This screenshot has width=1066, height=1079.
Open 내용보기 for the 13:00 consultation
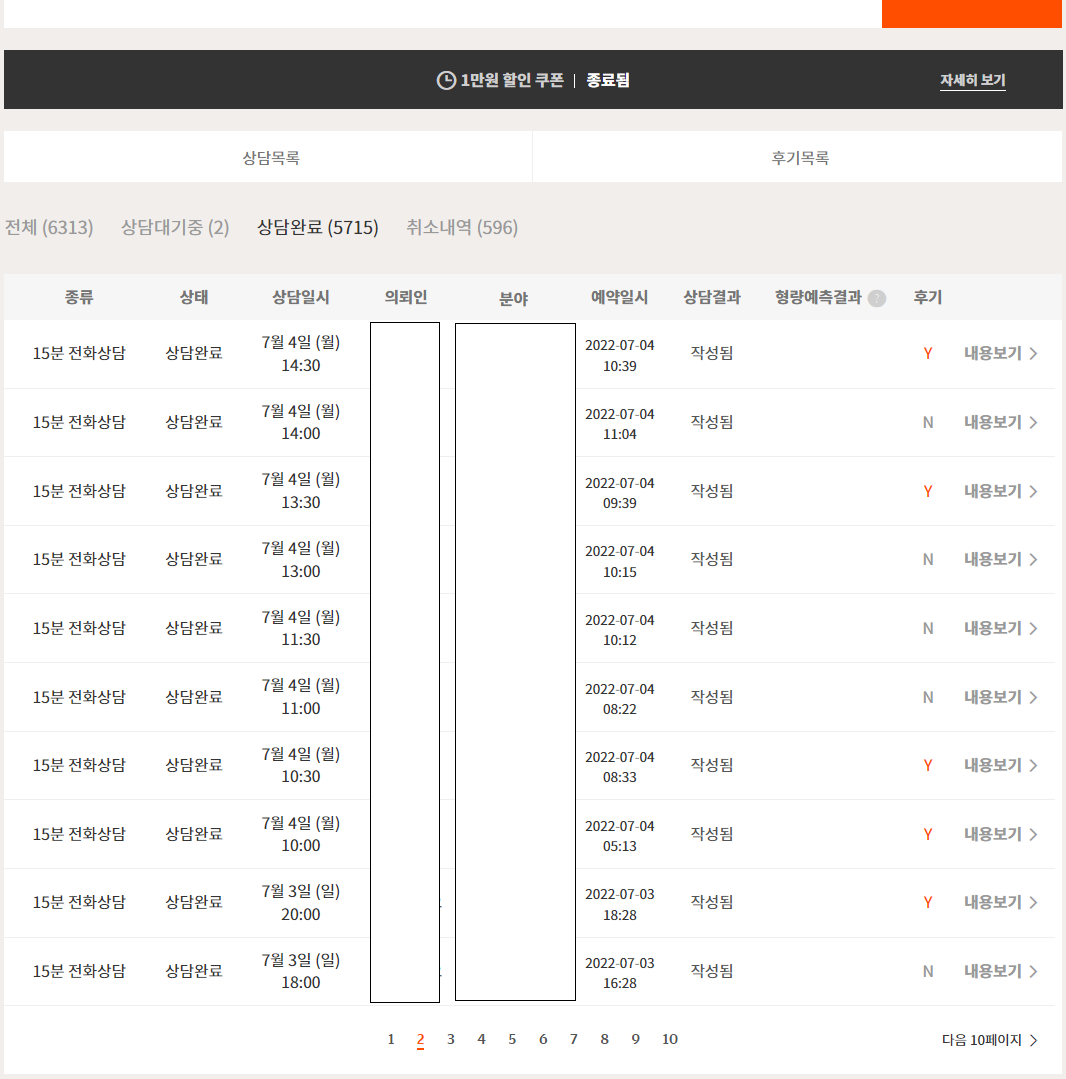[1000, 559]
